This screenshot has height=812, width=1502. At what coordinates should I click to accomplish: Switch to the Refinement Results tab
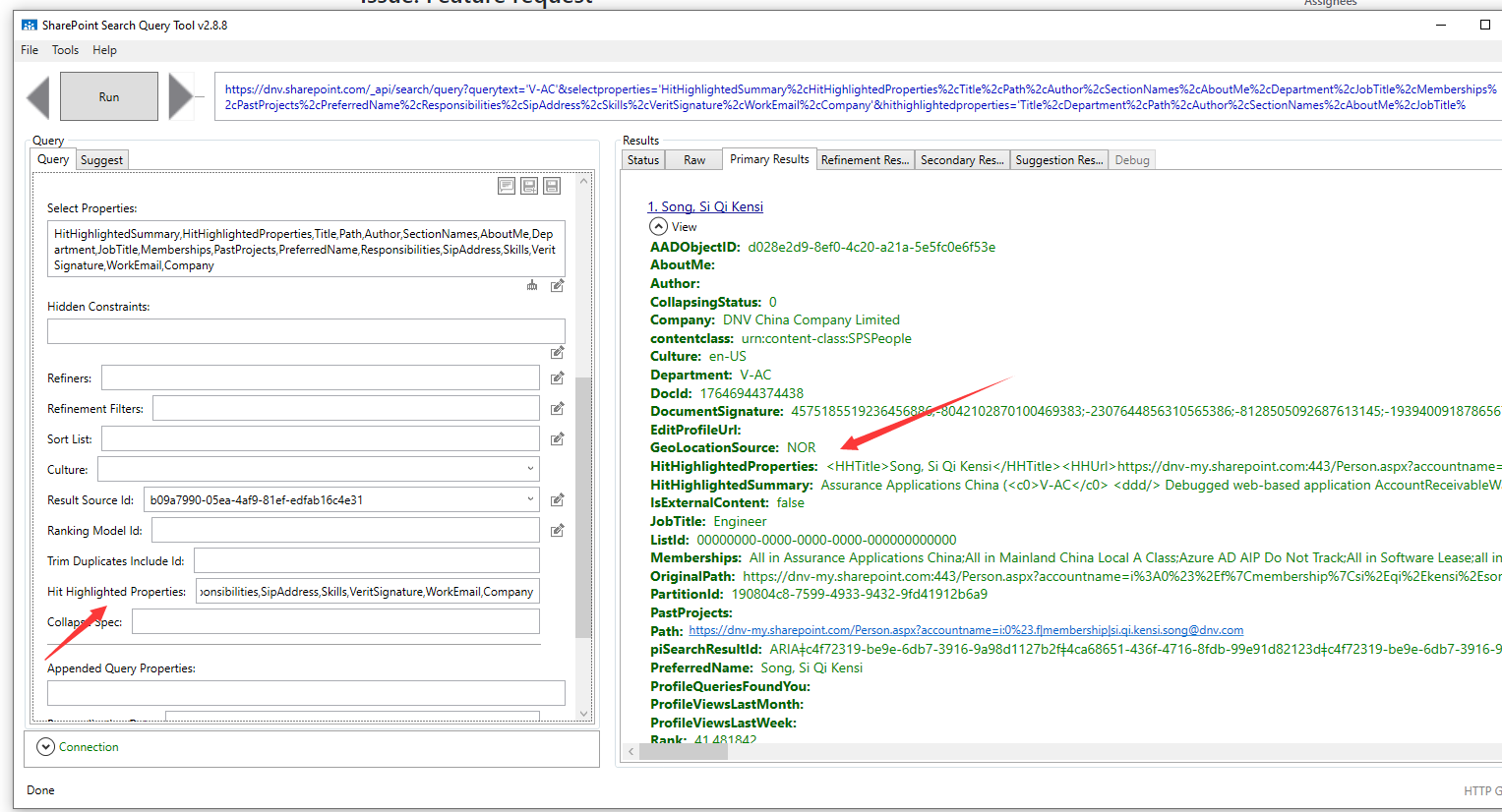click(865, 159)
